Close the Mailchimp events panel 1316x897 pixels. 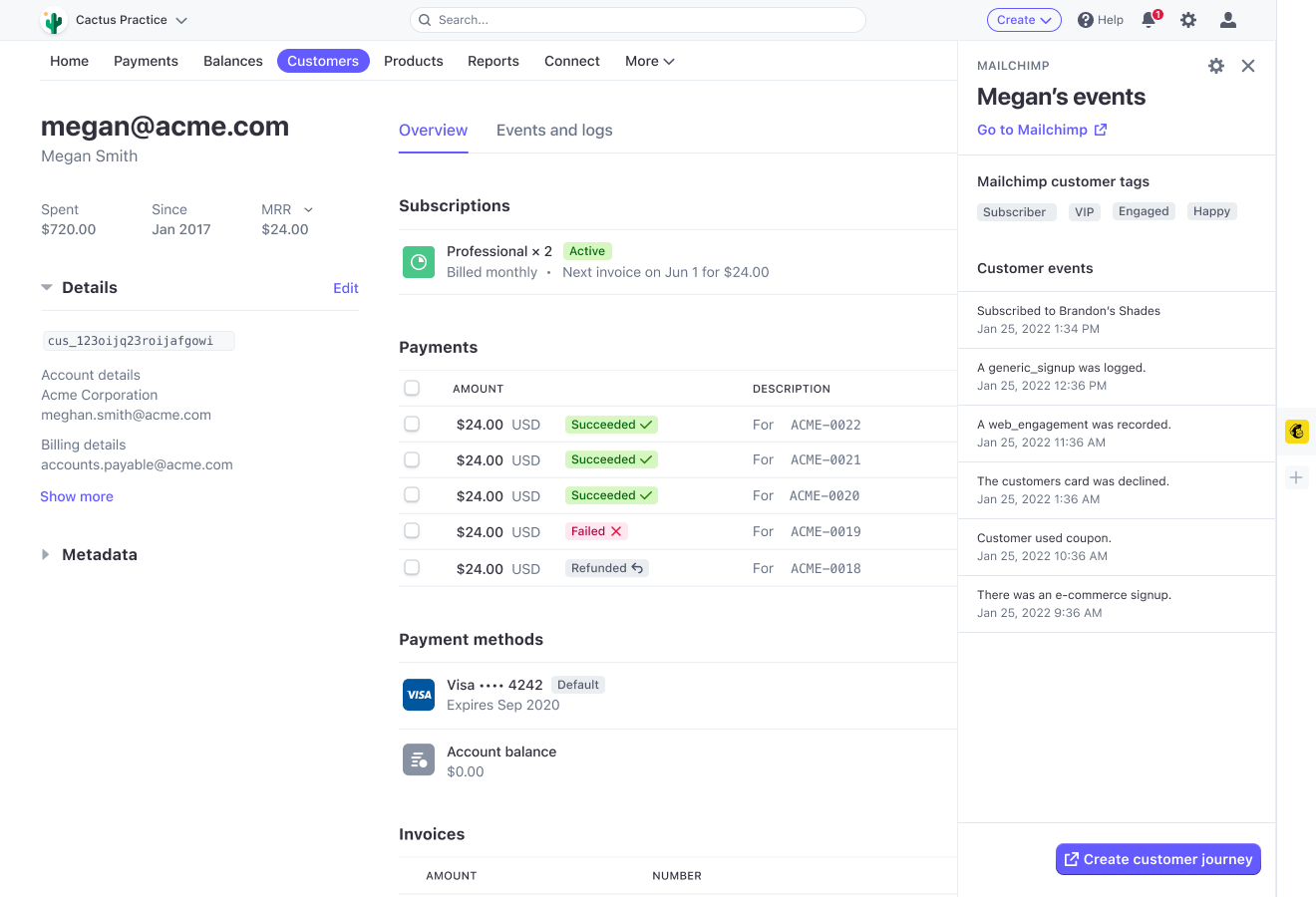tap(1248, 66)
